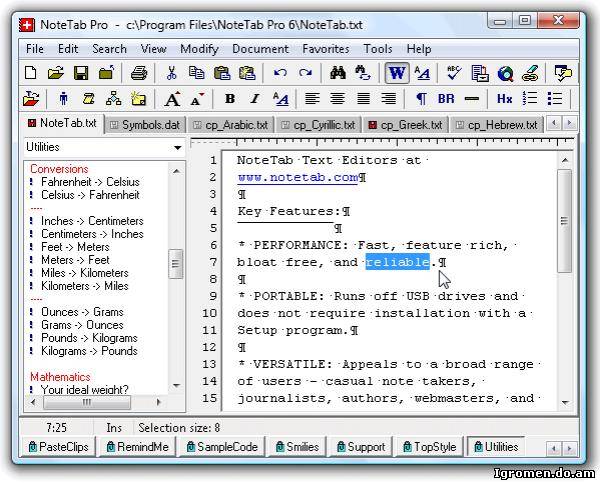Click the highlighted word reliable

[x=398, y=262]
